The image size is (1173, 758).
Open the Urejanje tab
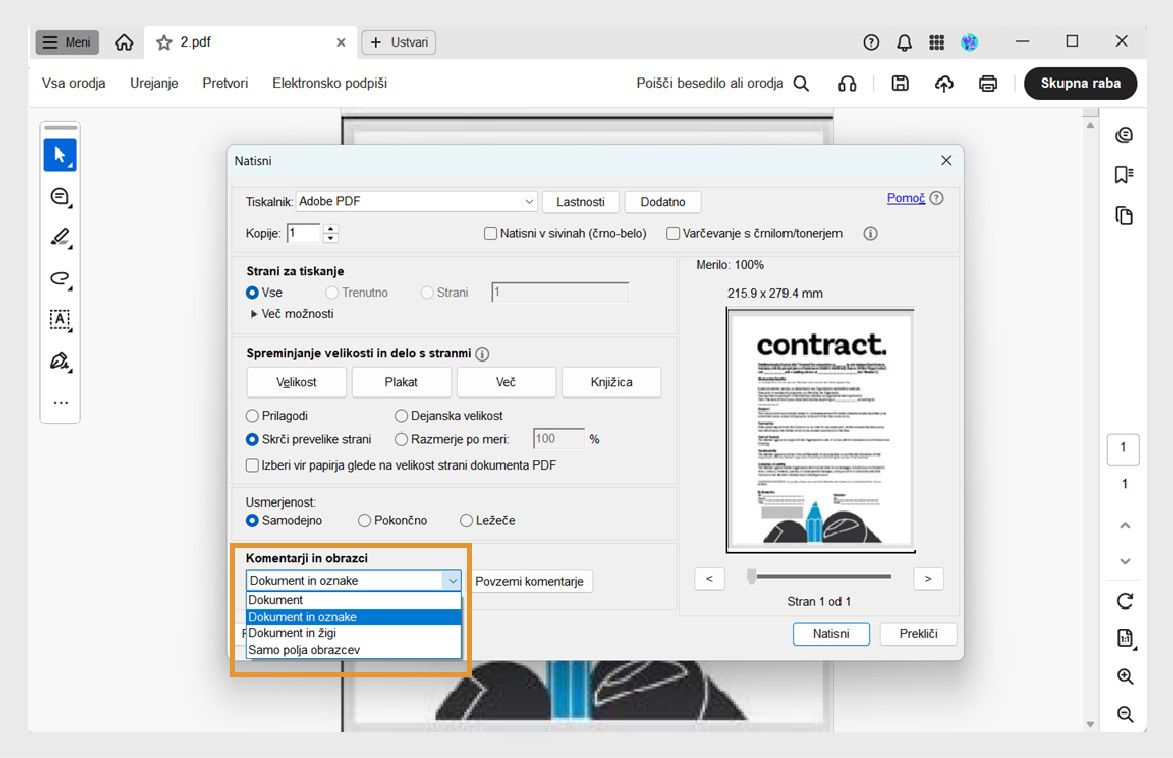click(154, 83)
